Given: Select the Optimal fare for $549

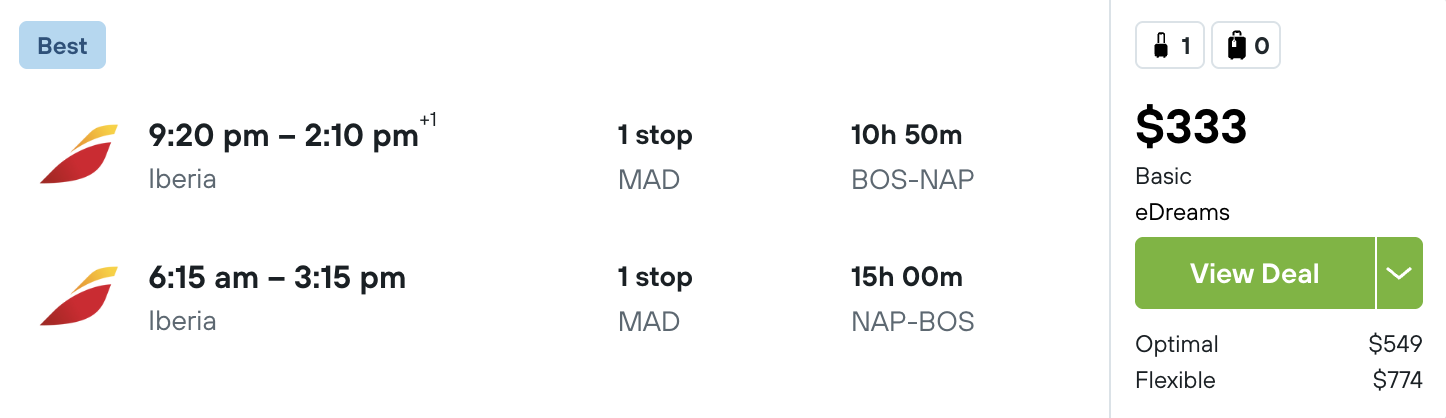Looking at the screenshot, I should pyautogui.click(x=1278, y=345).
